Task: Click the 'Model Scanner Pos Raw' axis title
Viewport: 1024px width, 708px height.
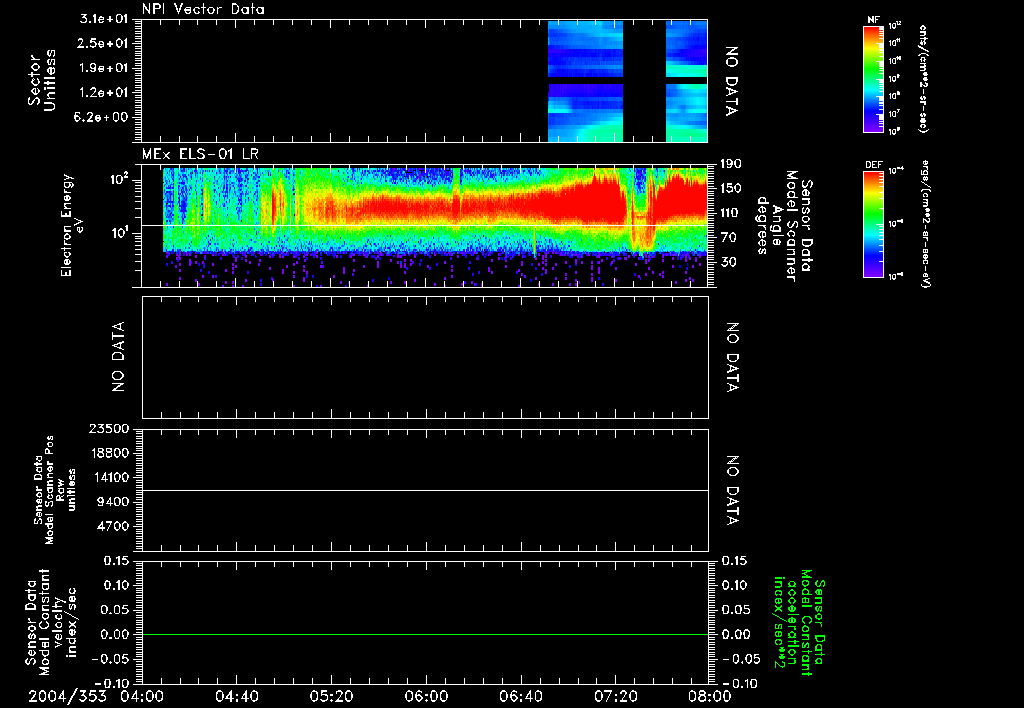Action: [x=54, y=490]
